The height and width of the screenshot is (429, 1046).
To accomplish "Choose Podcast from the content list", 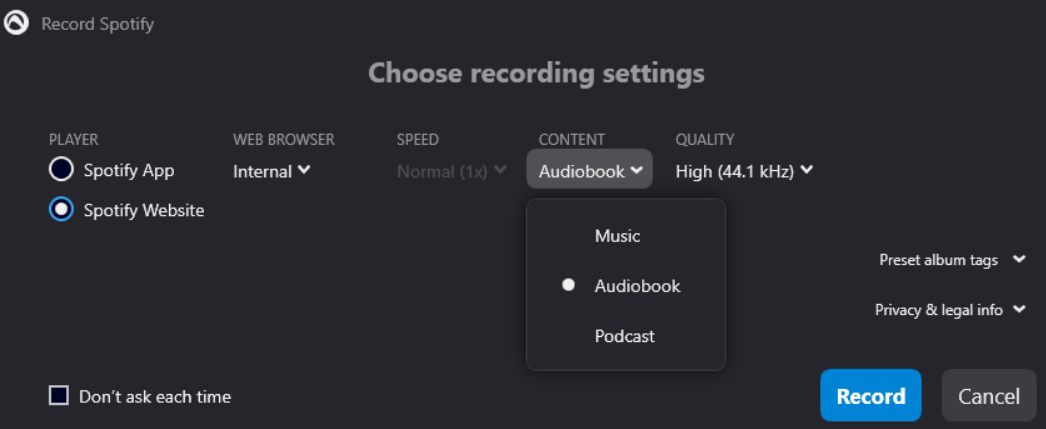I will click(626, 336).
